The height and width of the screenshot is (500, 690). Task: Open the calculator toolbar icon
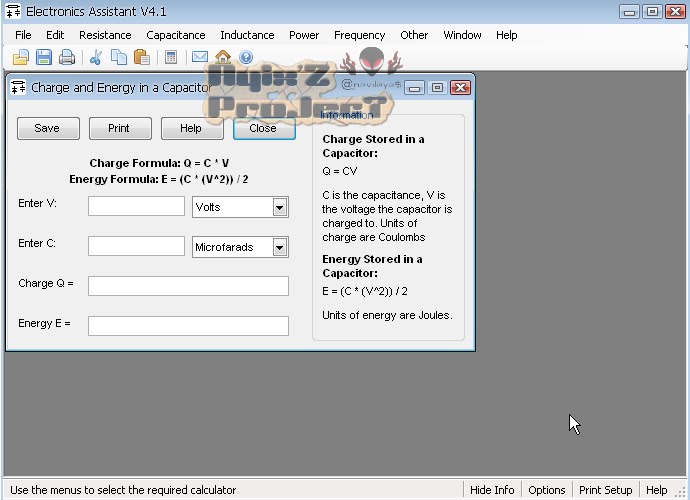click(x=171, y=57)
